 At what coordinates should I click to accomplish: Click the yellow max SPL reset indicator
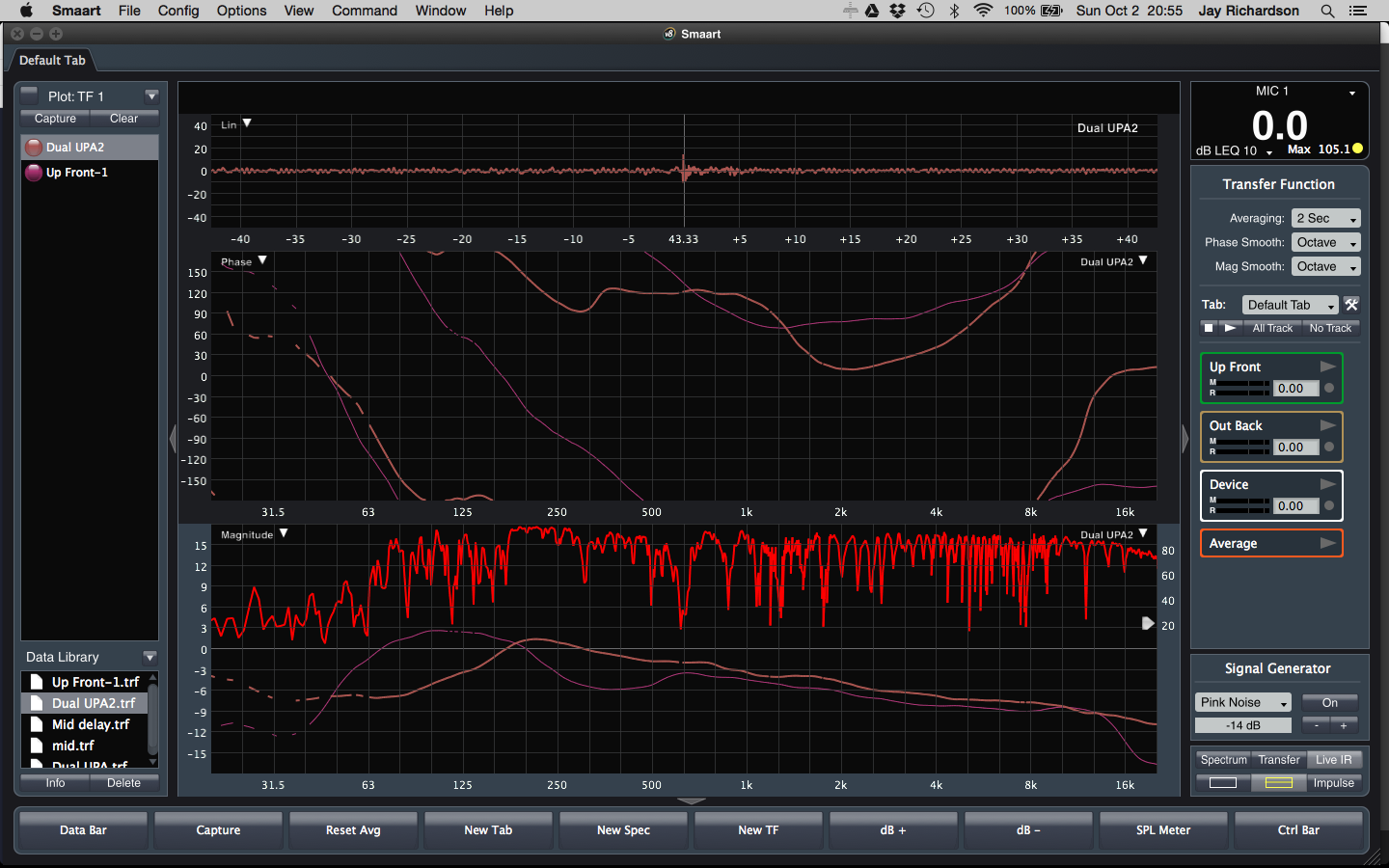coord(1358,149)
